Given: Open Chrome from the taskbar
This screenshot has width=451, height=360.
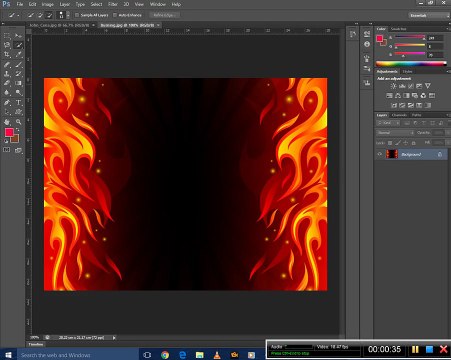Looking at the screenshot, I should [165, 355].
